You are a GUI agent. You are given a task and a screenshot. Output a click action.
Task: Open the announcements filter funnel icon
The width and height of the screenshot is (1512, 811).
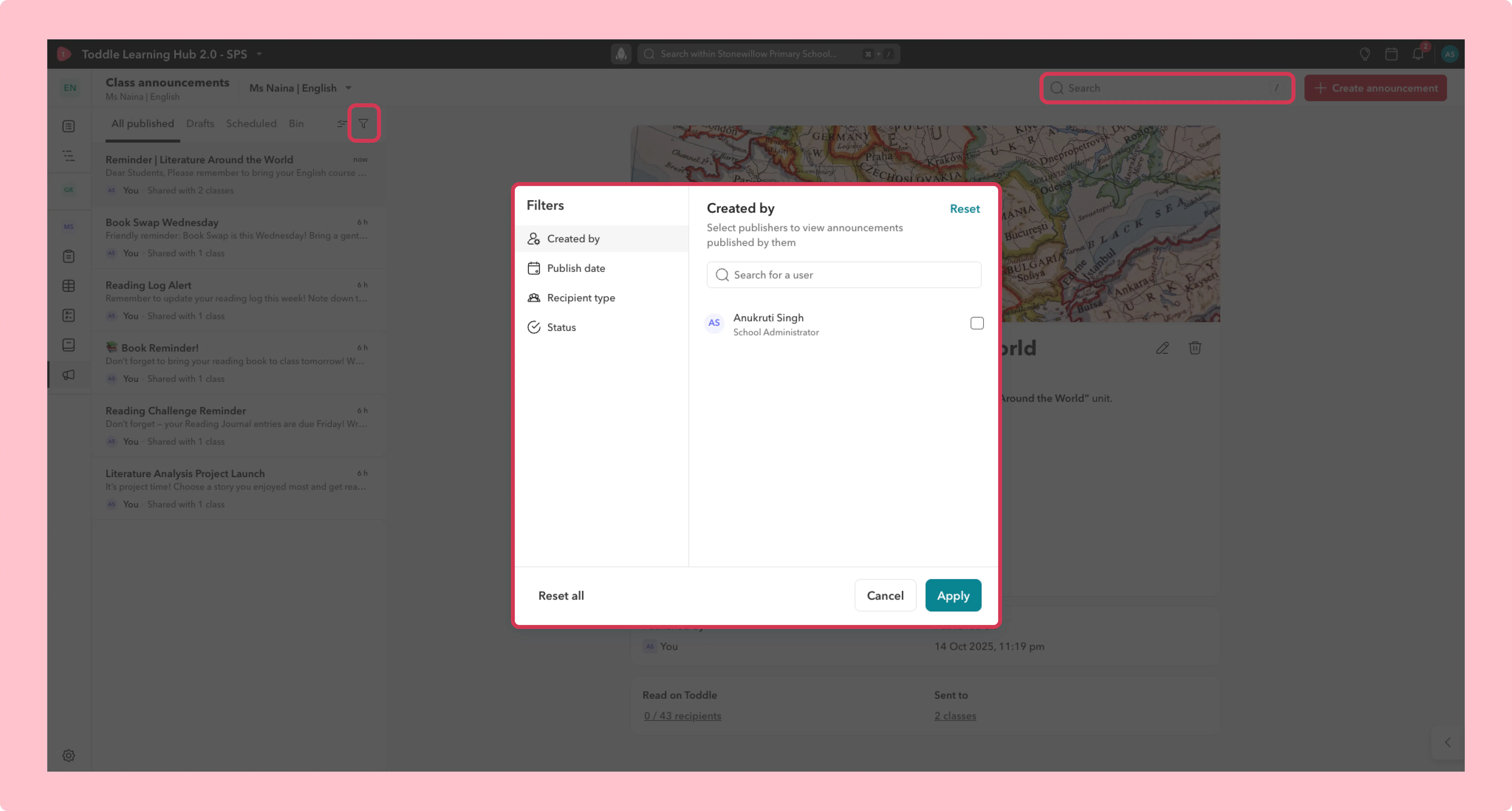pyautogui.click(x=363, y=123)
